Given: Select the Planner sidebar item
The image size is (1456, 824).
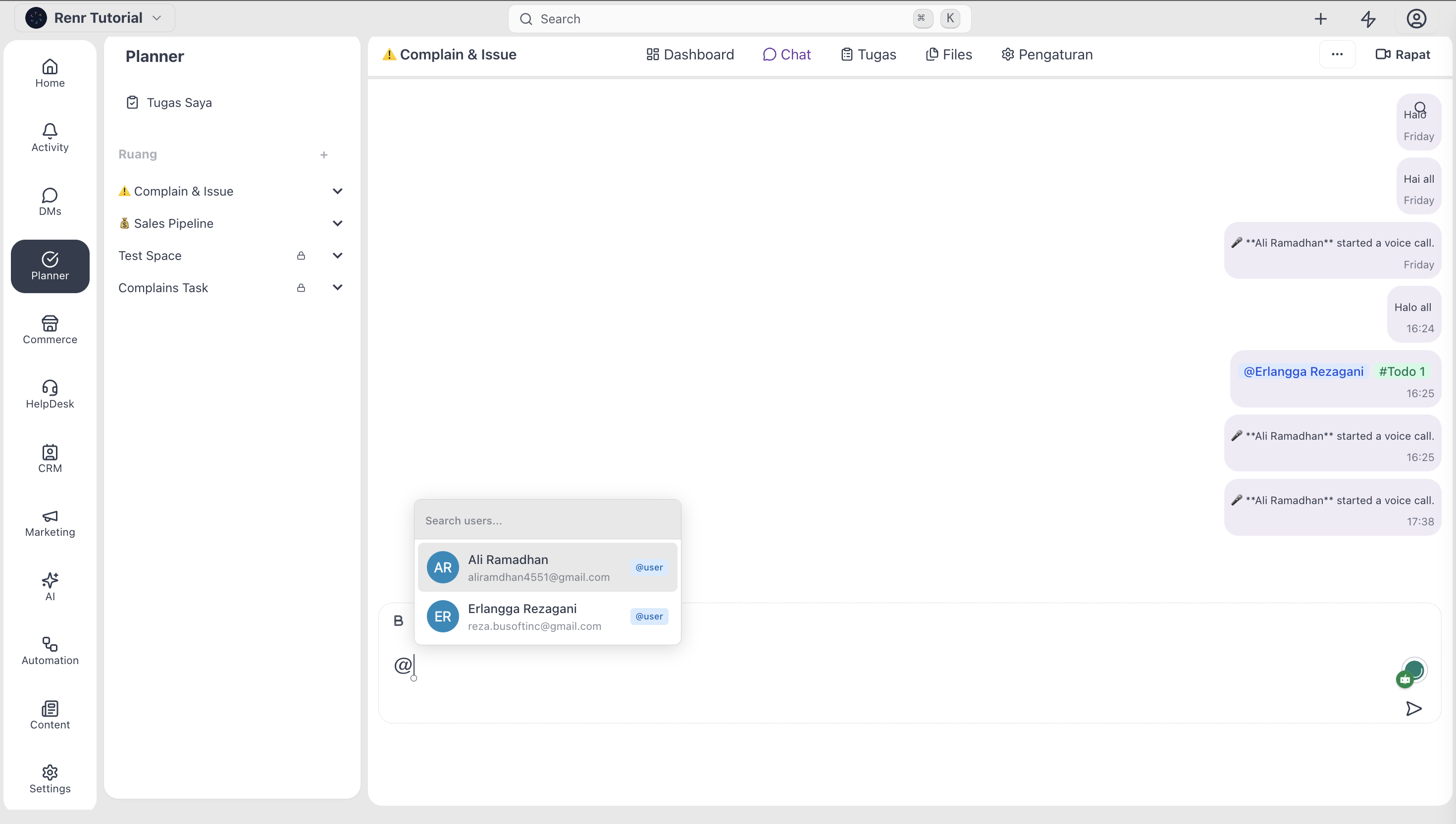Looking at the screenshot, I should (x=50, y=266).
